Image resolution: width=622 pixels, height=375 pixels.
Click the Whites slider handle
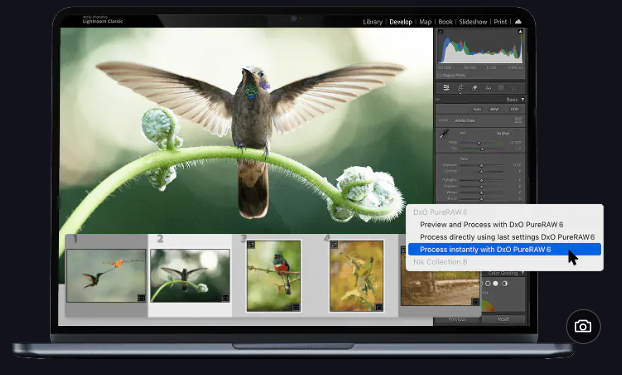point(481,193)
